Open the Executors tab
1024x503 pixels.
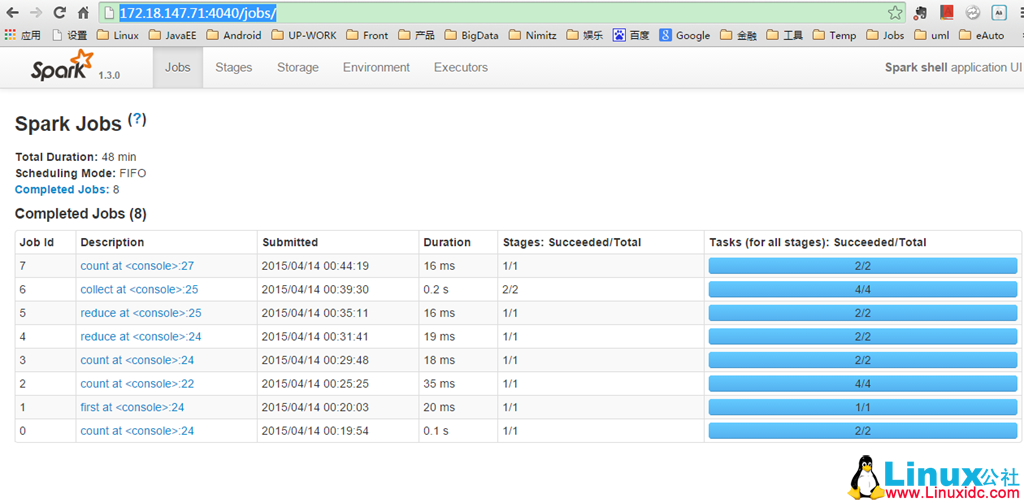click(461, 68)
